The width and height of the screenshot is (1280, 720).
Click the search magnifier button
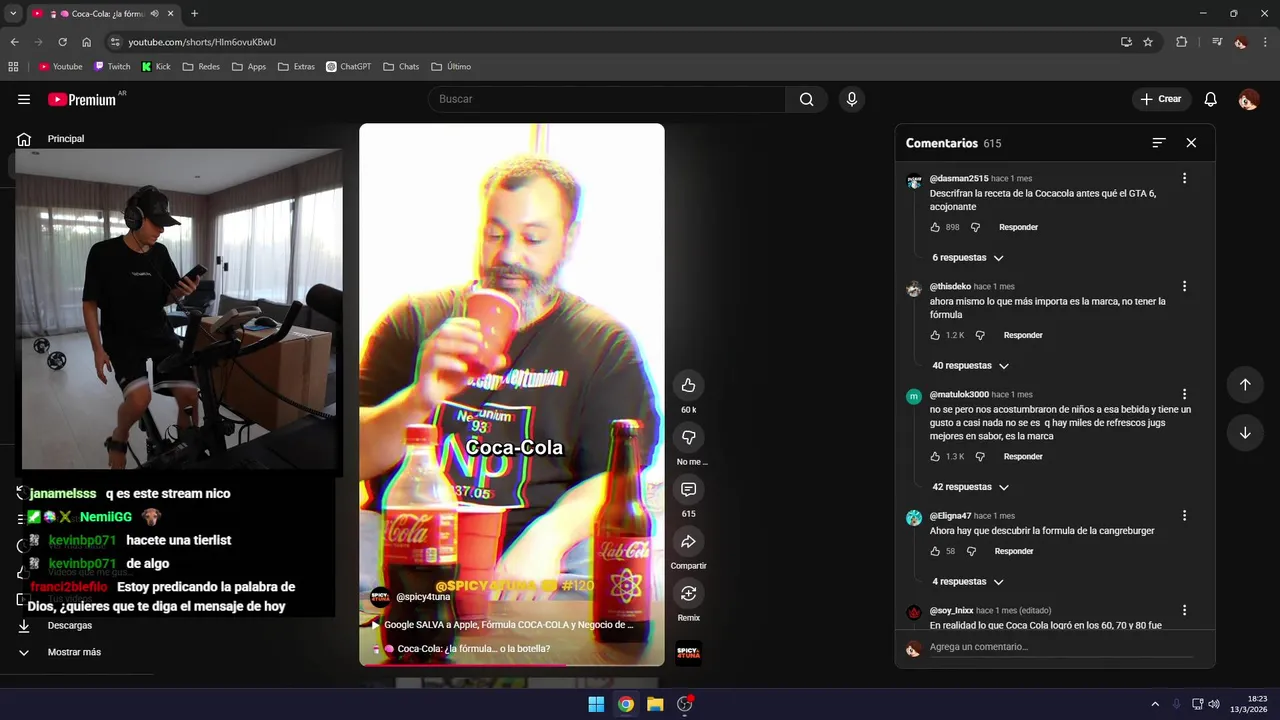pyautogui.click(x=806, y=99)
